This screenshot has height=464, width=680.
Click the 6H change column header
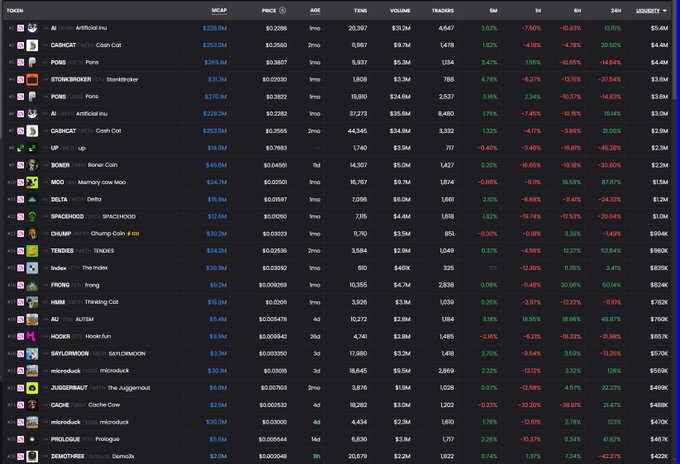(x=577, y=10)
